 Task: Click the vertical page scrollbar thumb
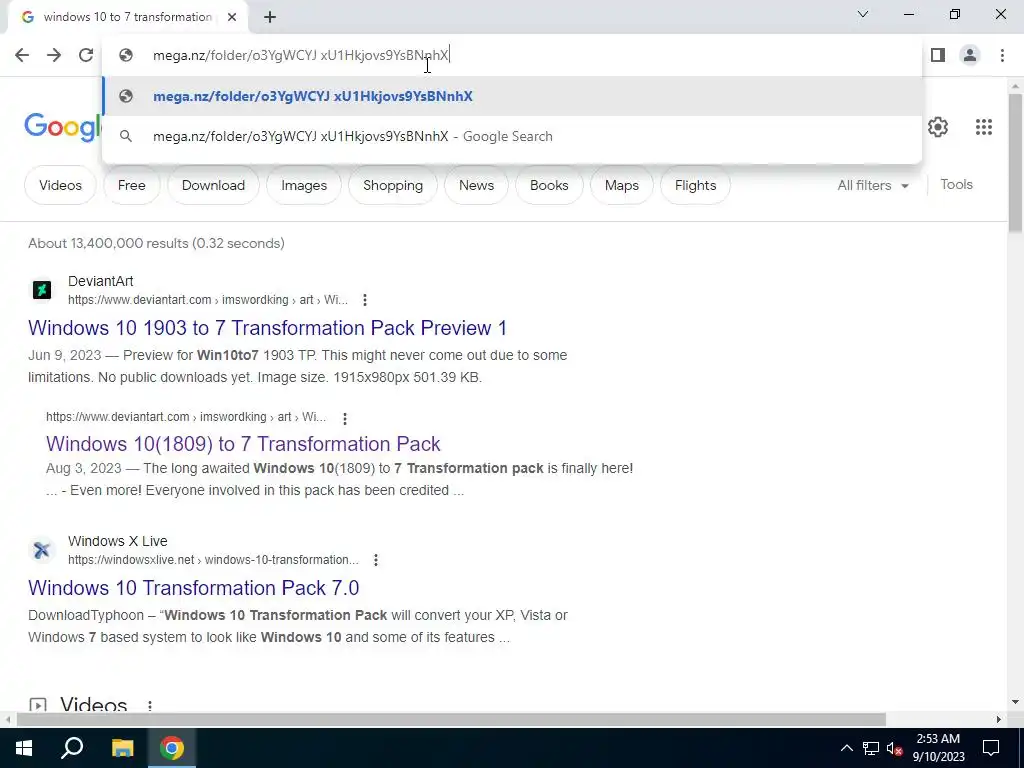1015,163
